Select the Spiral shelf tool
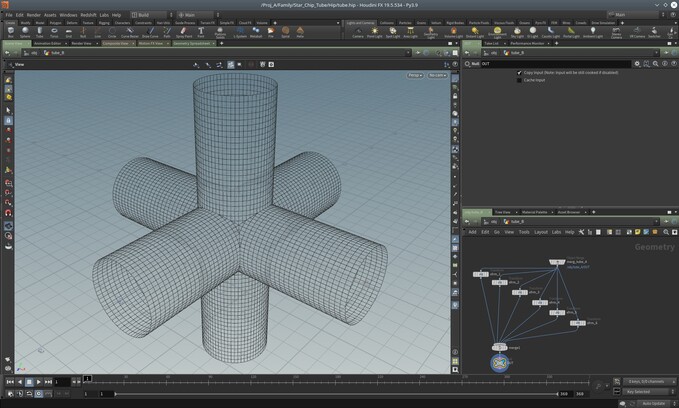The width and height of the screenshot is (679, 408). tap(285, 32)
